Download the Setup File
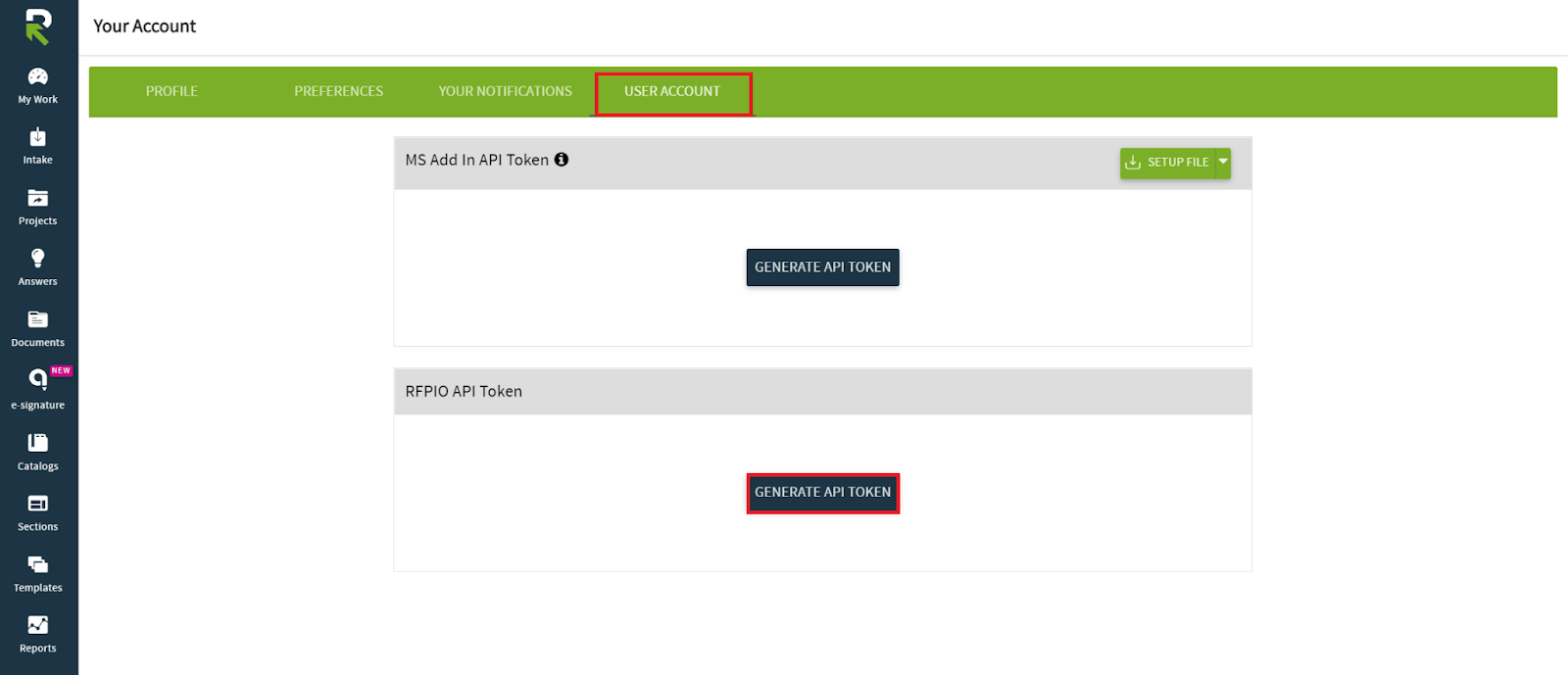Image resolution: width=1568 pixels, height=675 pixels. pos(1168,163)
